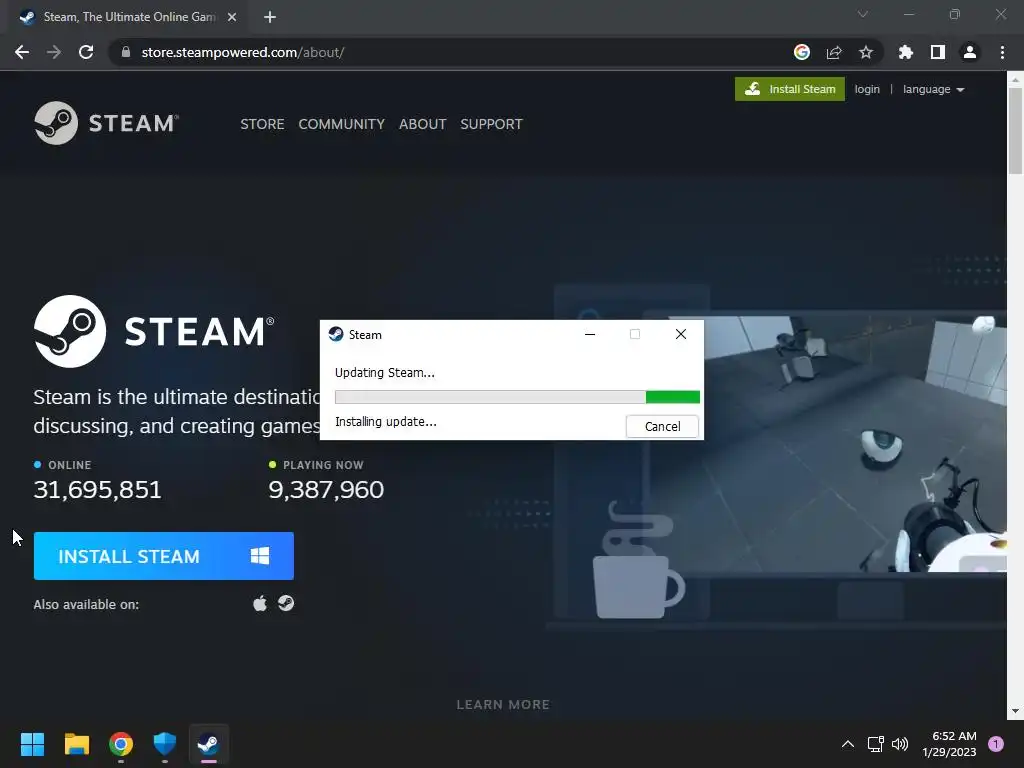Screen dimensions: 1024x768
Task: Follow the LEARN MORE link
Action: pos(503,705)
